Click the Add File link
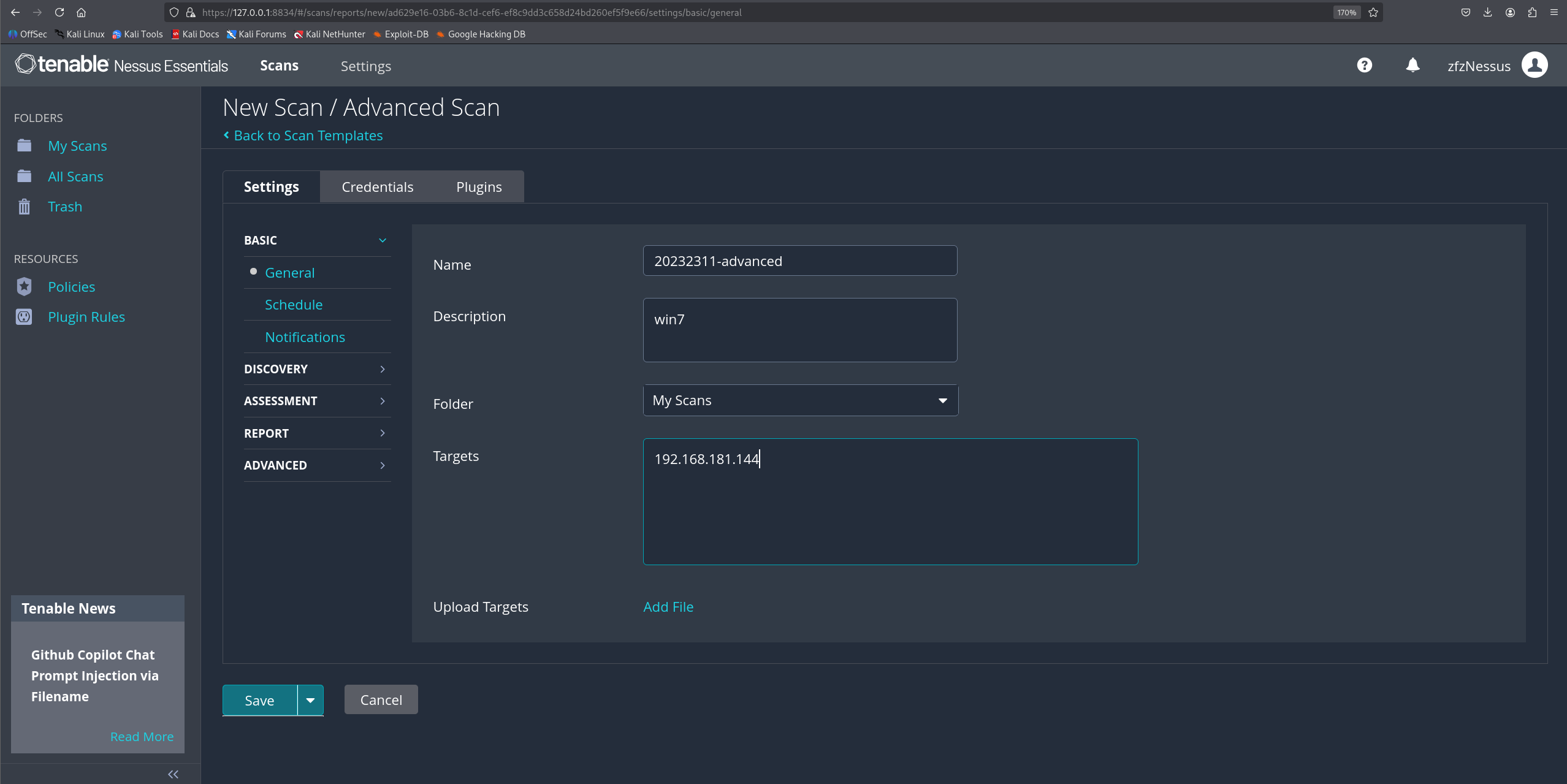Viewport: 1567px width, 784px height. click(x=668, y=607)
